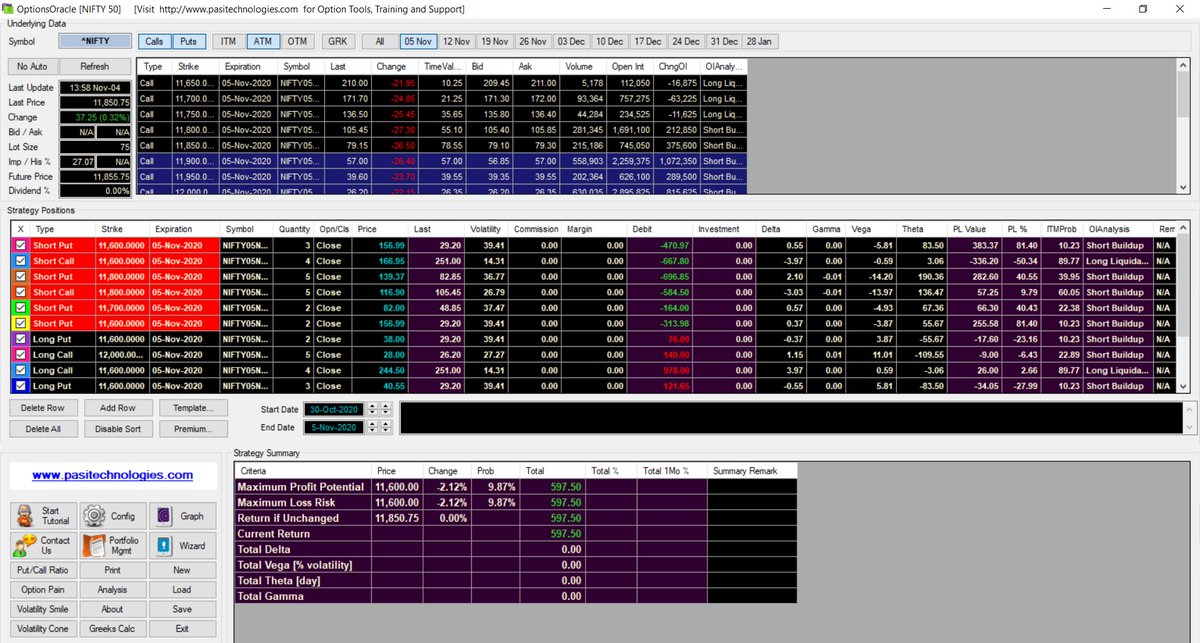Screen dimensions: 1200x643
Task: Click the Analysis button
Action: coord(112,590)
